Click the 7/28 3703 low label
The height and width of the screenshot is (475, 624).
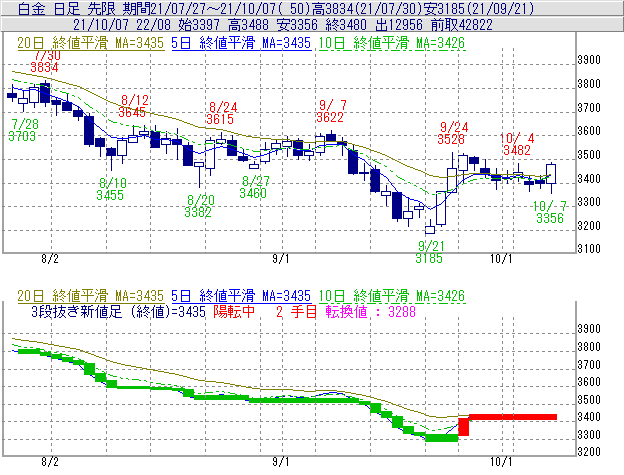click(23, 130)
